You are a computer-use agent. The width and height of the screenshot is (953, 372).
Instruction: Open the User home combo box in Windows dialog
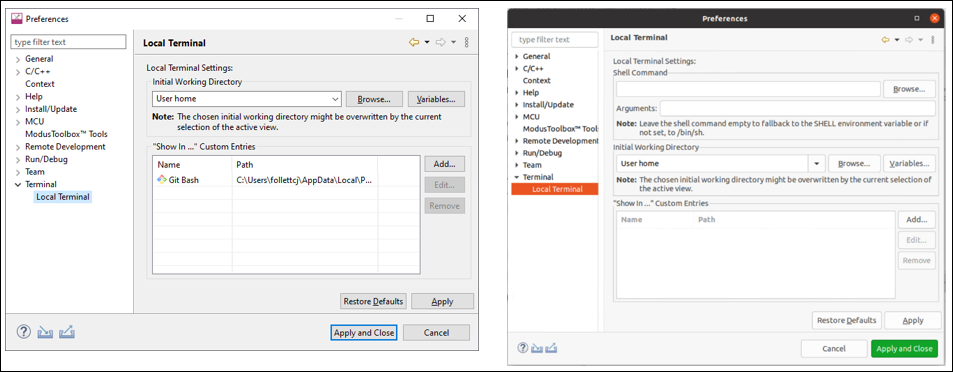click(x=247, y=98)
